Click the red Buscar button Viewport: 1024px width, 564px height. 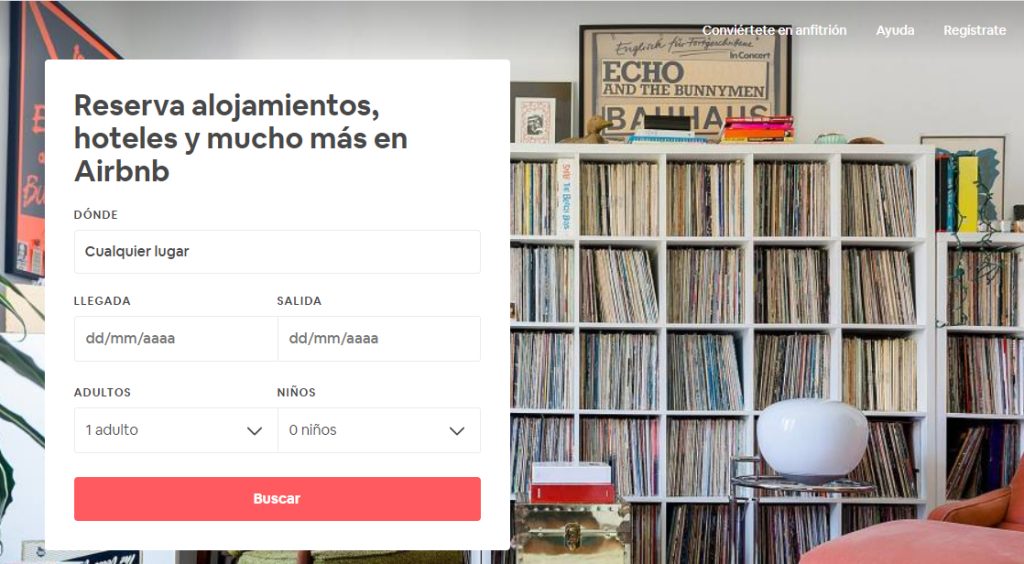[277, 499]
